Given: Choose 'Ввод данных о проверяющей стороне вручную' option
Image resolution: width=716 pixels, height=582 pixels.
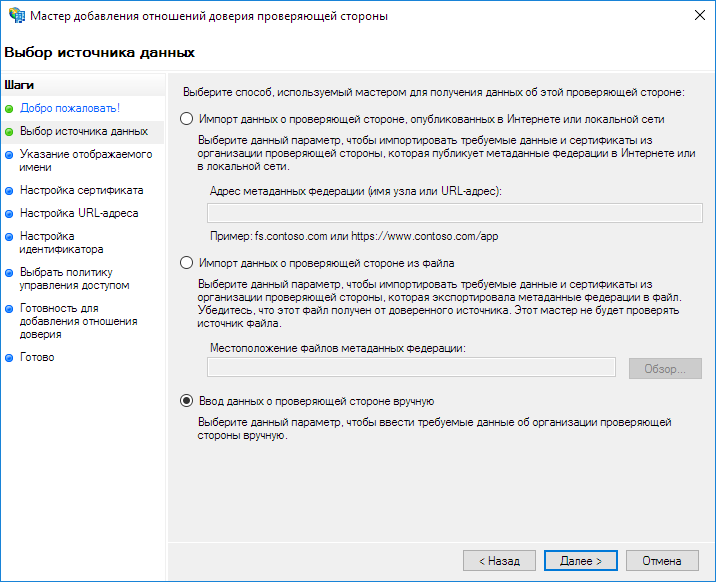Looking at the screenshot, I should tap(186, 401).
